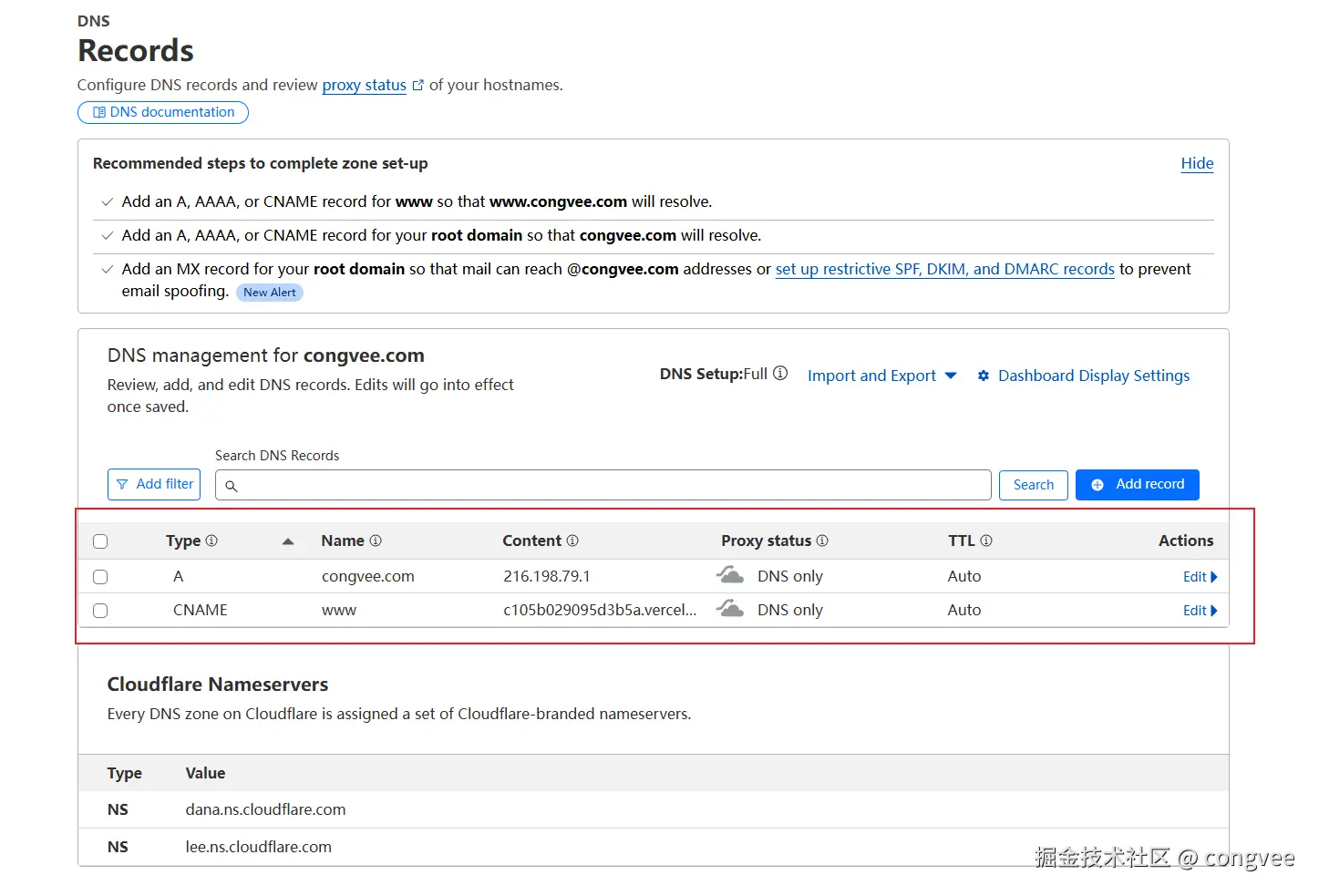Click the Cloudflare Nameservers heading
The image size is (1319, 896).
point(218,685)
